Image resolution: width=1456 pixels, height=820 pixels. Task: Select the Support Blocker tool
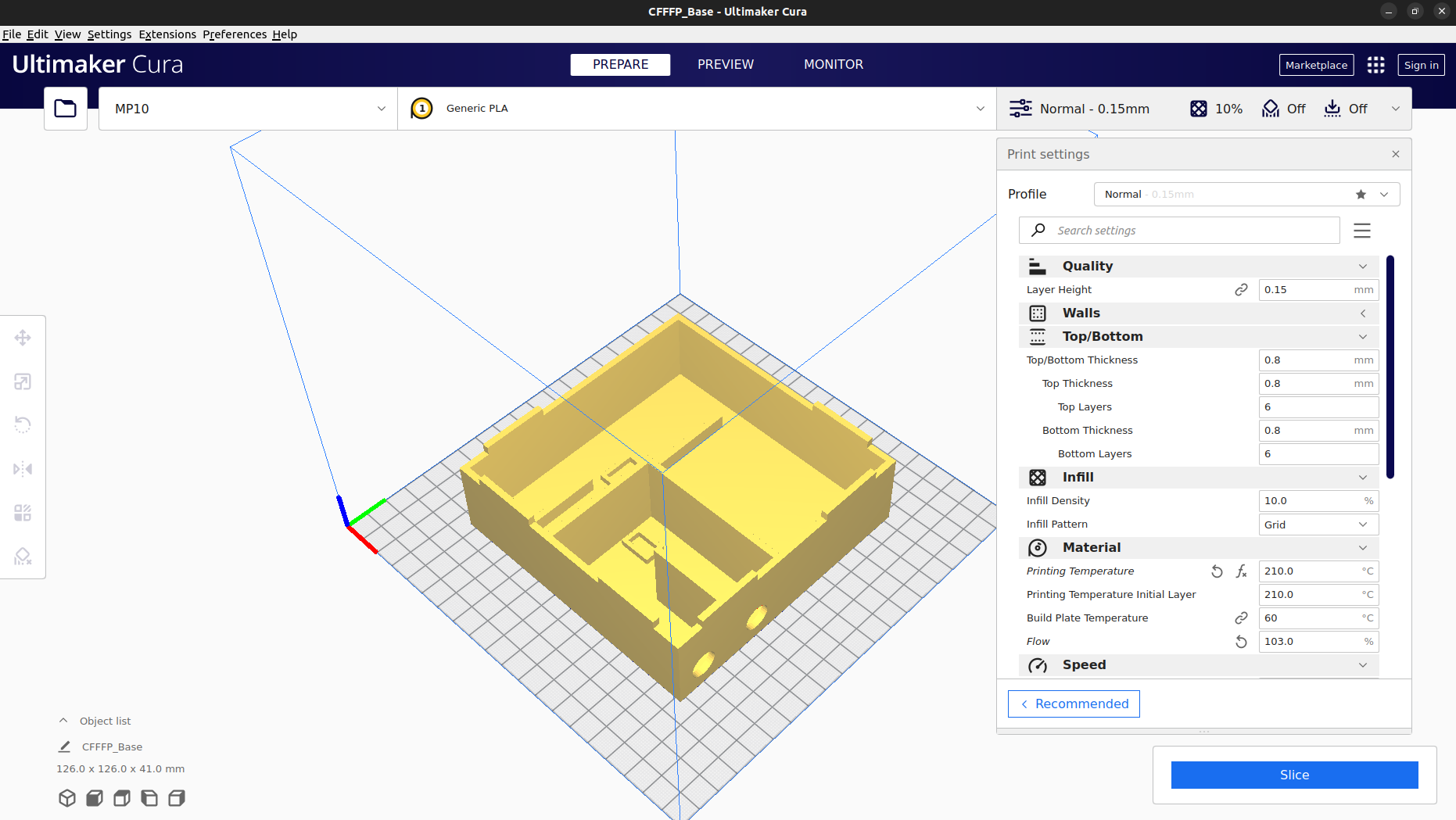(23, 557)
